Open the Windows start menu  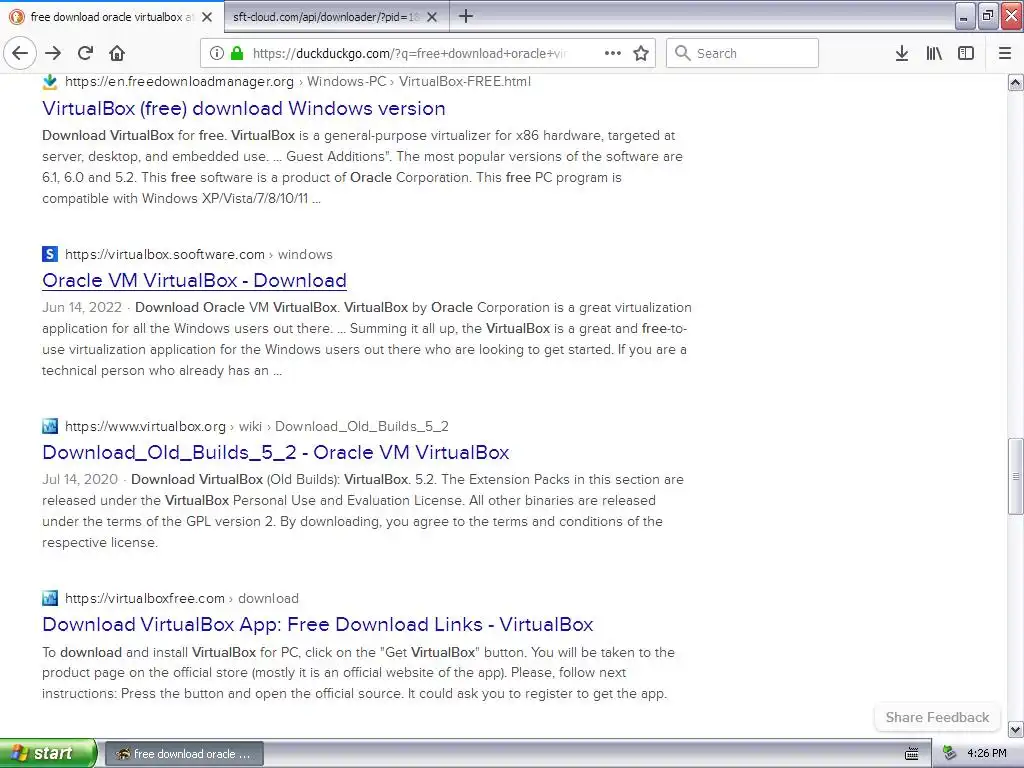pos(48,753)
